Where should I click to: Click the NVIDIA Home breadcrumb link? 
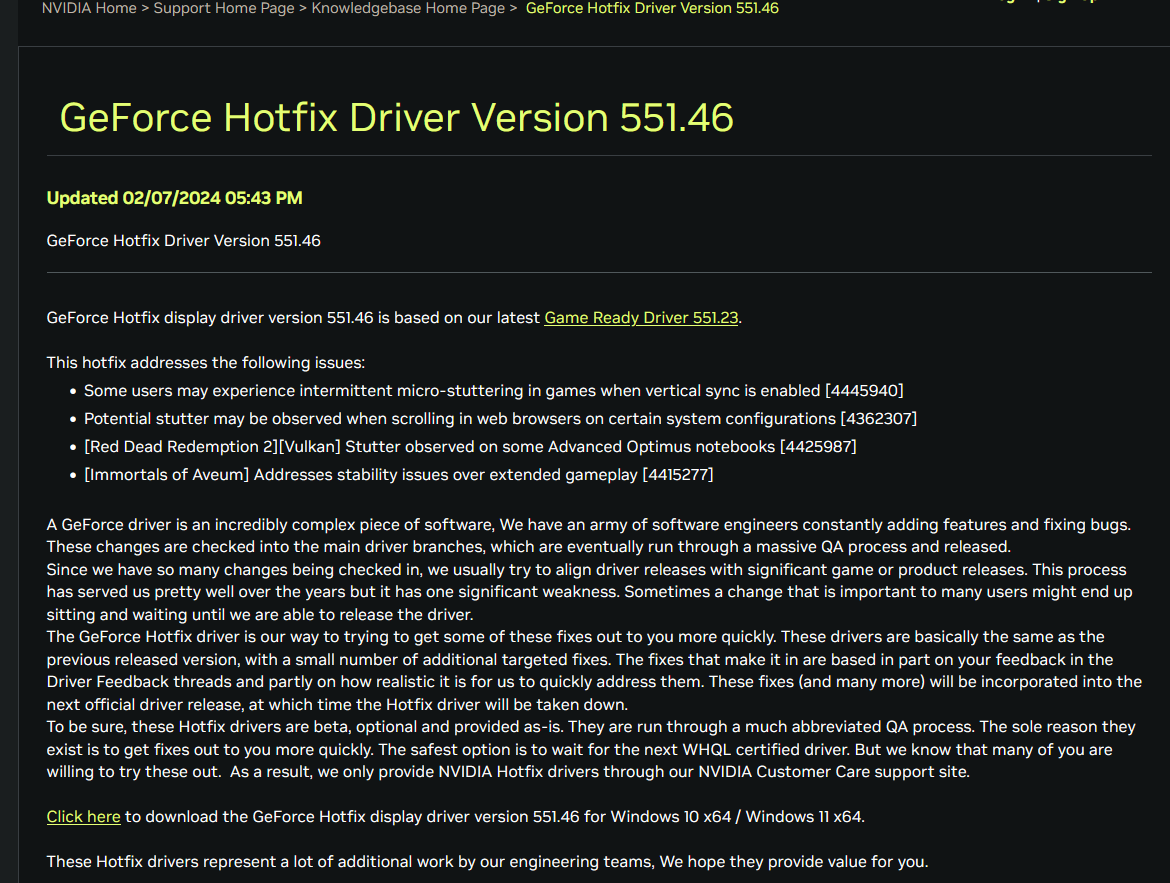coord(89,8)
